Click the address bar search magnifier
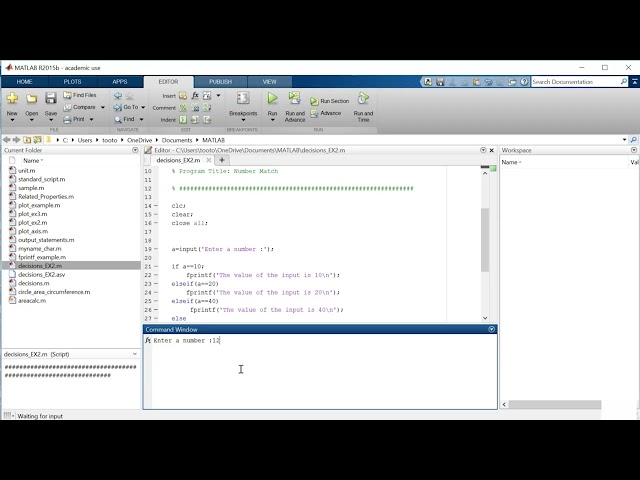The width and height of the screenshot is (640, 480). click(633, 140)
